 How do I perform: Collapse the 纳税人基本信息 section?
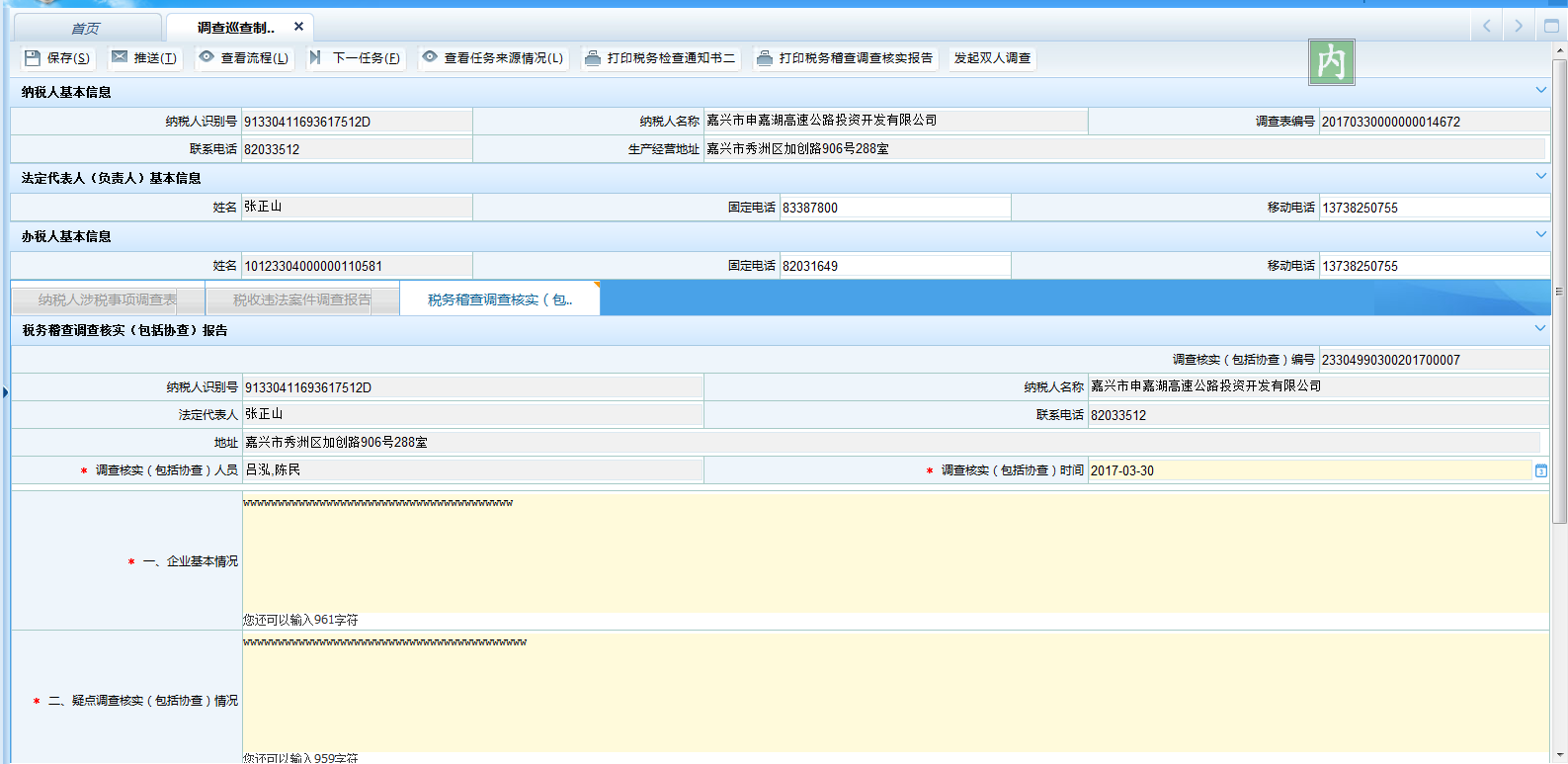1541,91
